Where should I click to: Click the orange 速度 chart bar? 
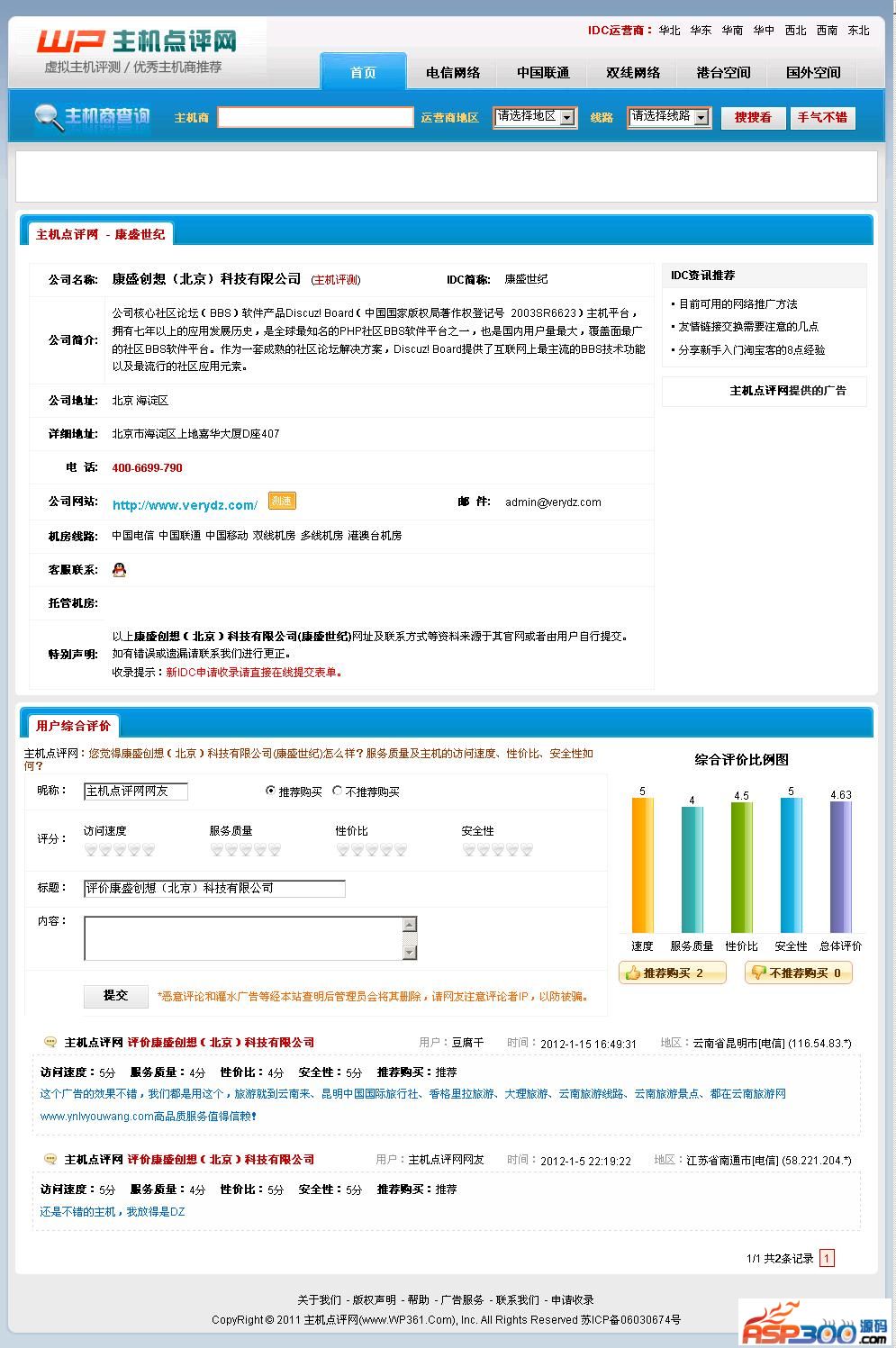click(642, 864)
